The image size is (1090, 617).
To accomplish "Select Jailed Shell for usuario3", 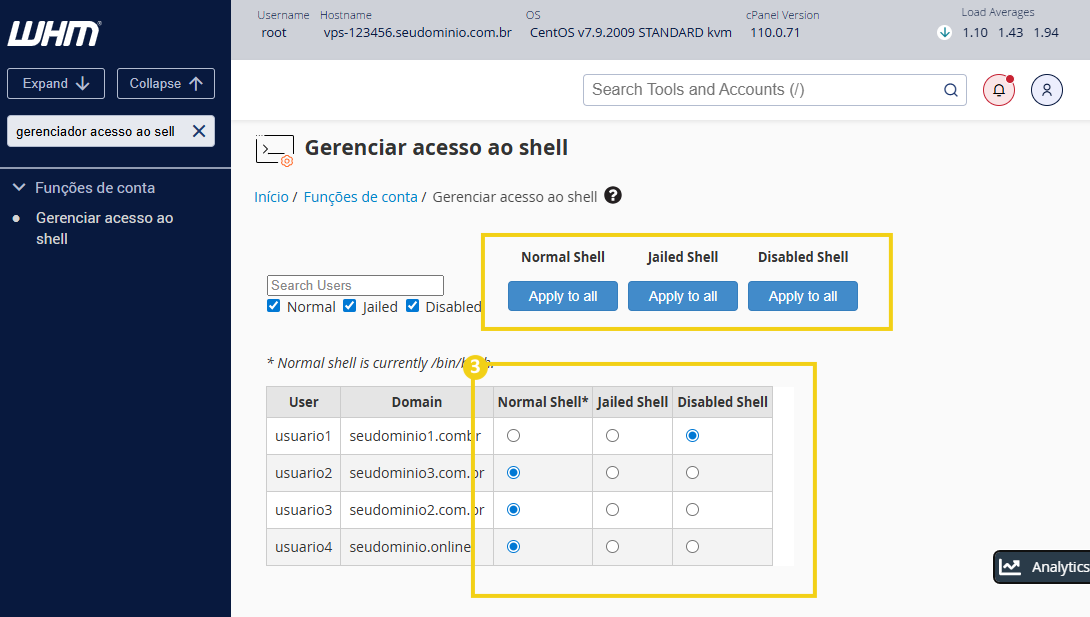I will (612, 509).
